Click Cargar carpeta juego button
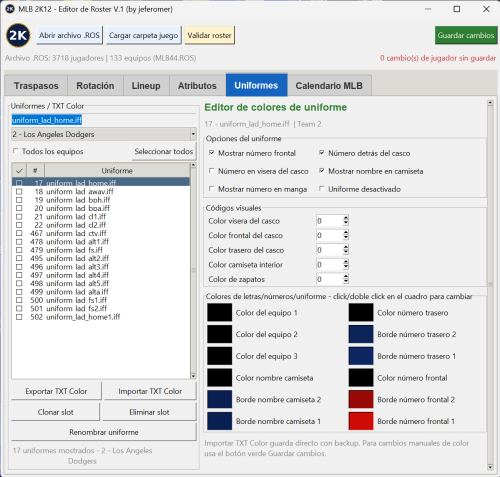Screen dimensions: 500x477 pos(144,35)
